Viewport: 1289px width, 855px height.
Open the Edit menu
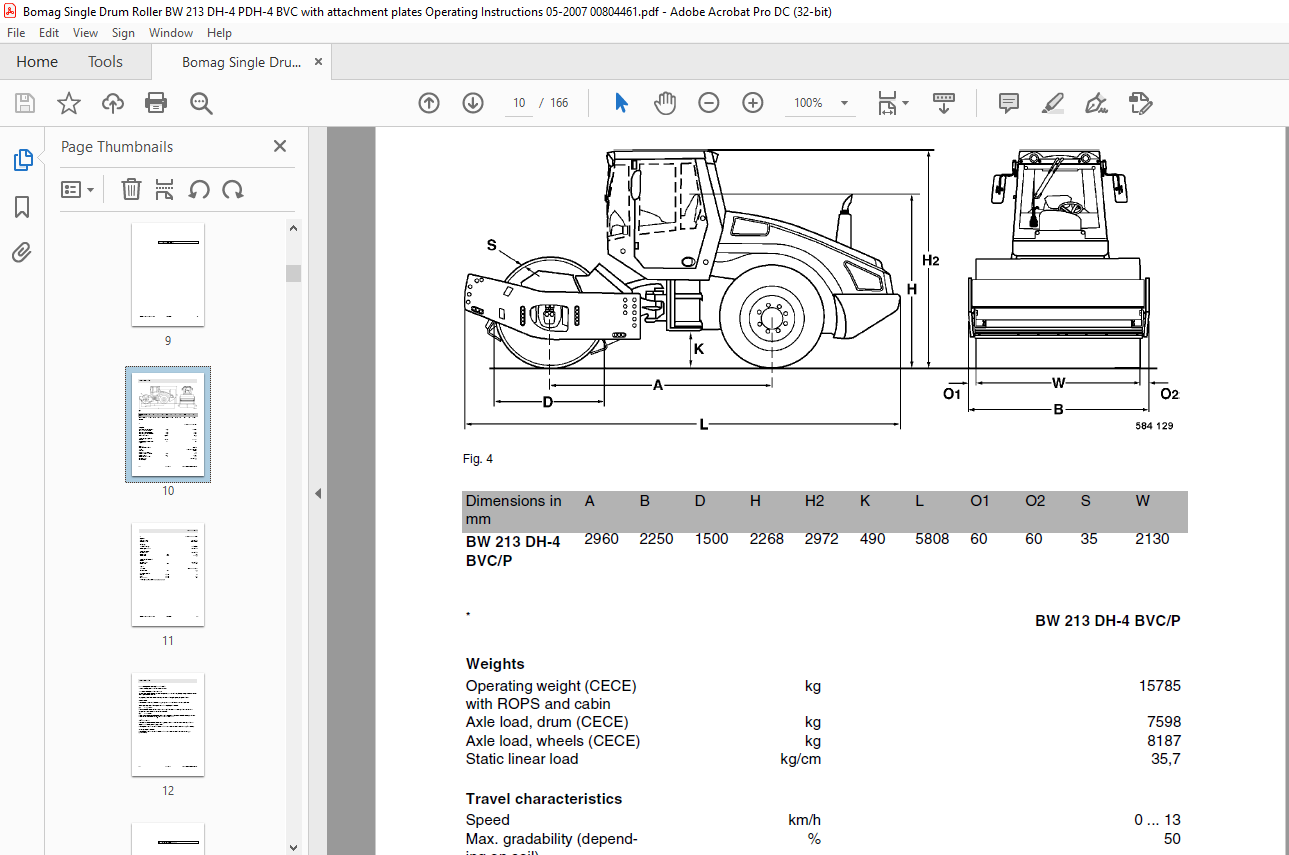[x=49, y=33]
